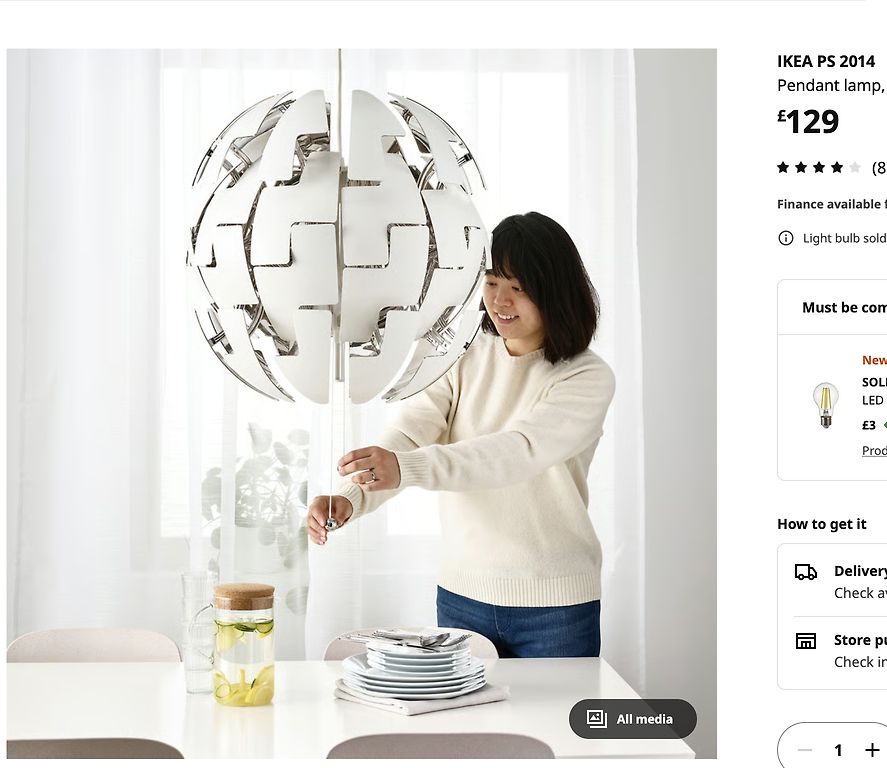Click the review count next to stars
This screenshot has height=768, width=887.
879,167
